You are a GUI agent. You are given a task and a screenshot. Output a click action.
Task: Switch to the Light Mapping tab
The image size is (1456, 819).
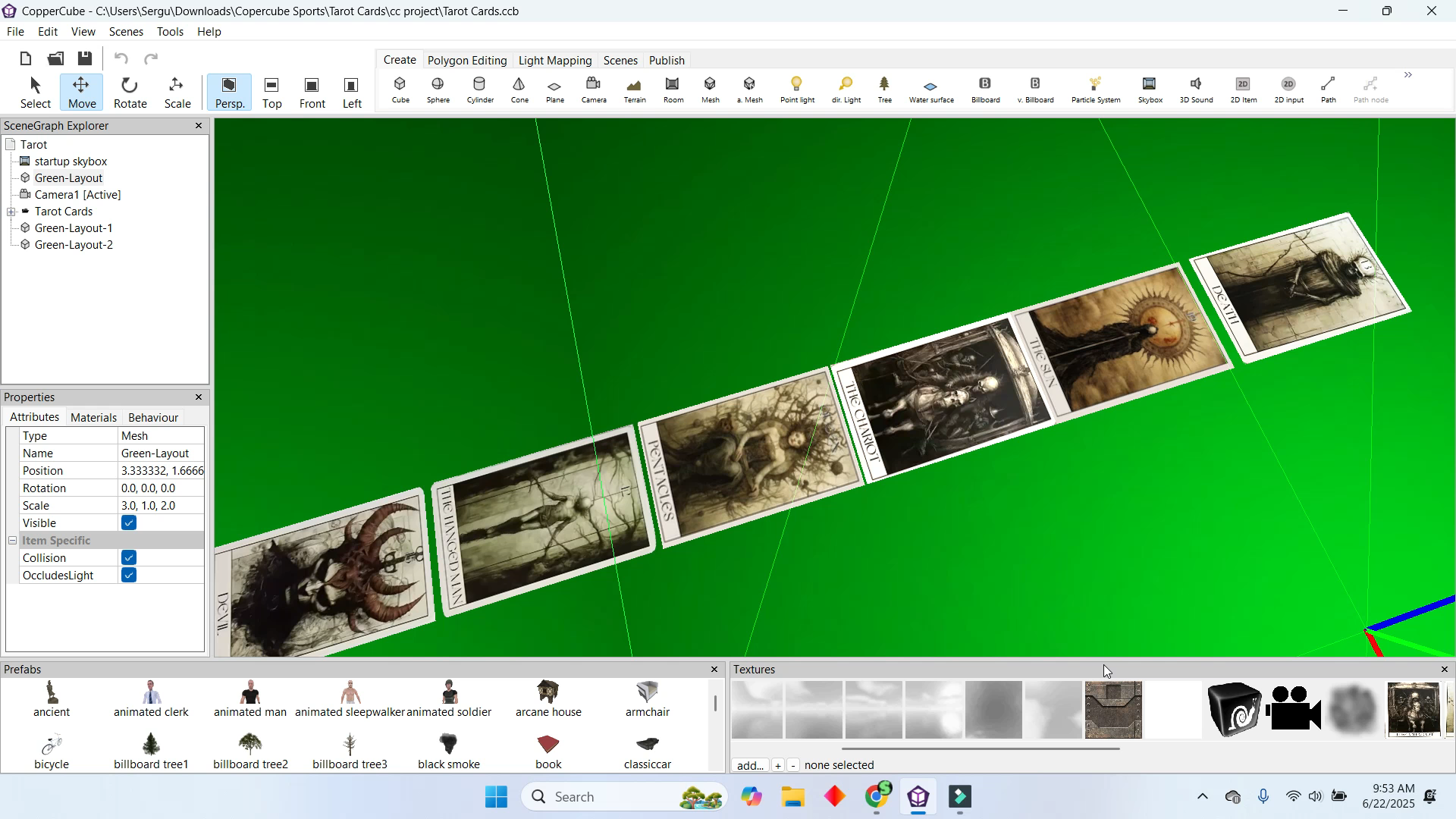click(x=555, y=61)
